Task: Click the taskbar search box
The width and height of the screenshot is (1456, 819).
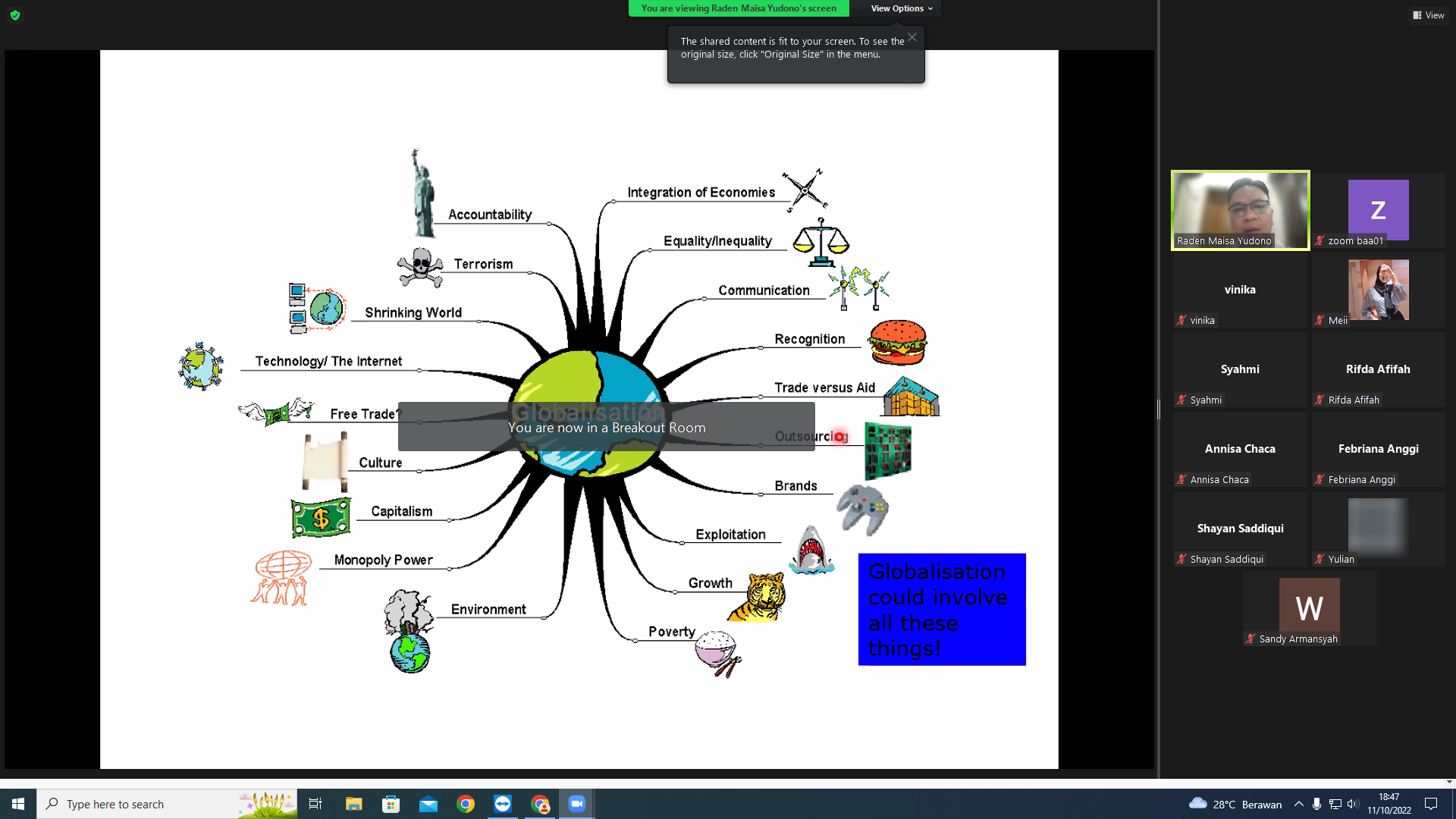Action: pyautogui.click(x=167, y=804)
